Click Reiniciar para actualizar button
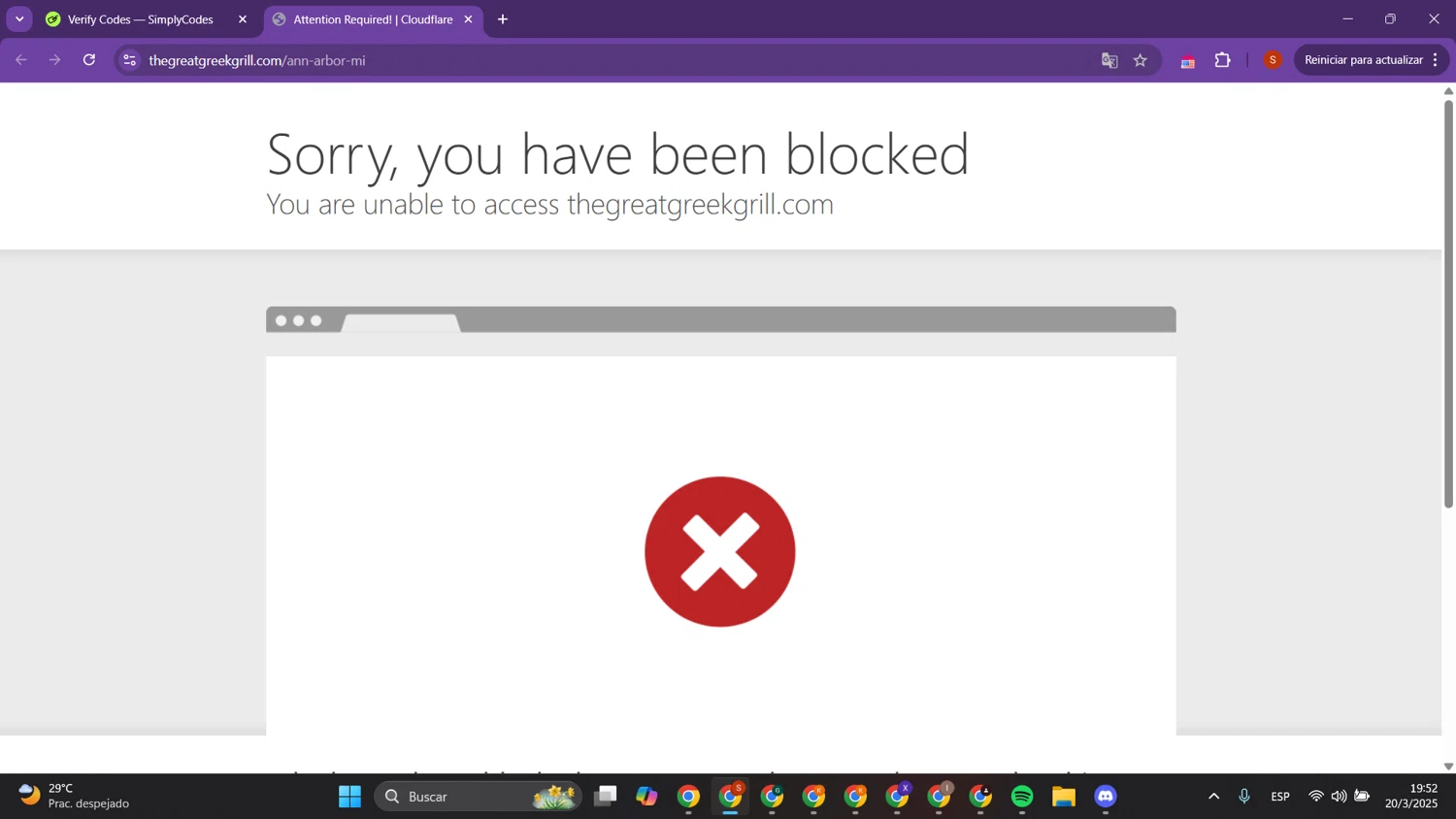 coord(1363,60)
